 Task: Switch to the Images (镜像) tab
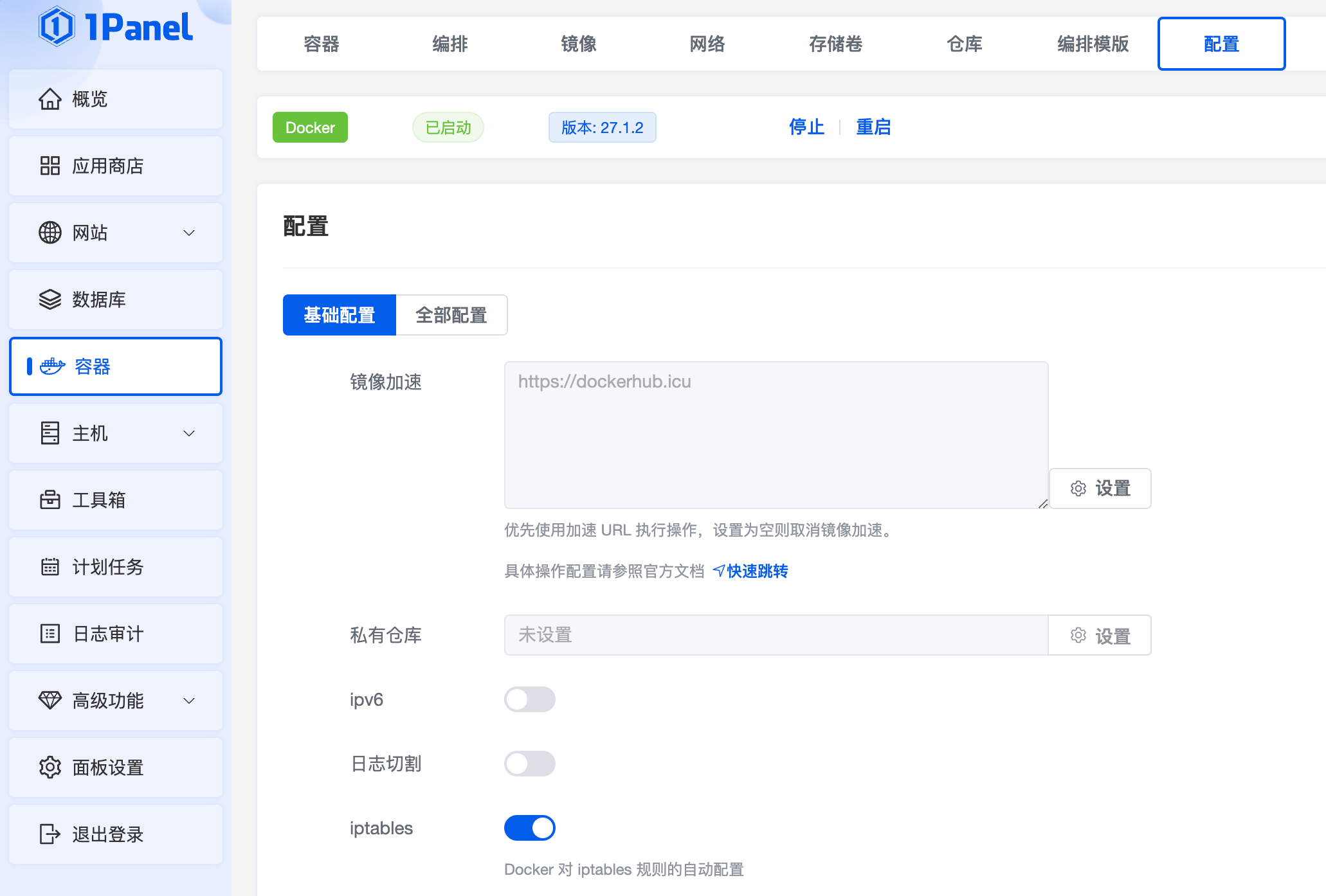[578, 44]
